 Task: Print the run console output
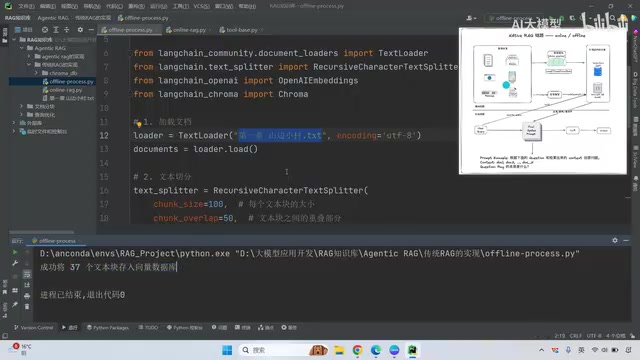point(27,296)
